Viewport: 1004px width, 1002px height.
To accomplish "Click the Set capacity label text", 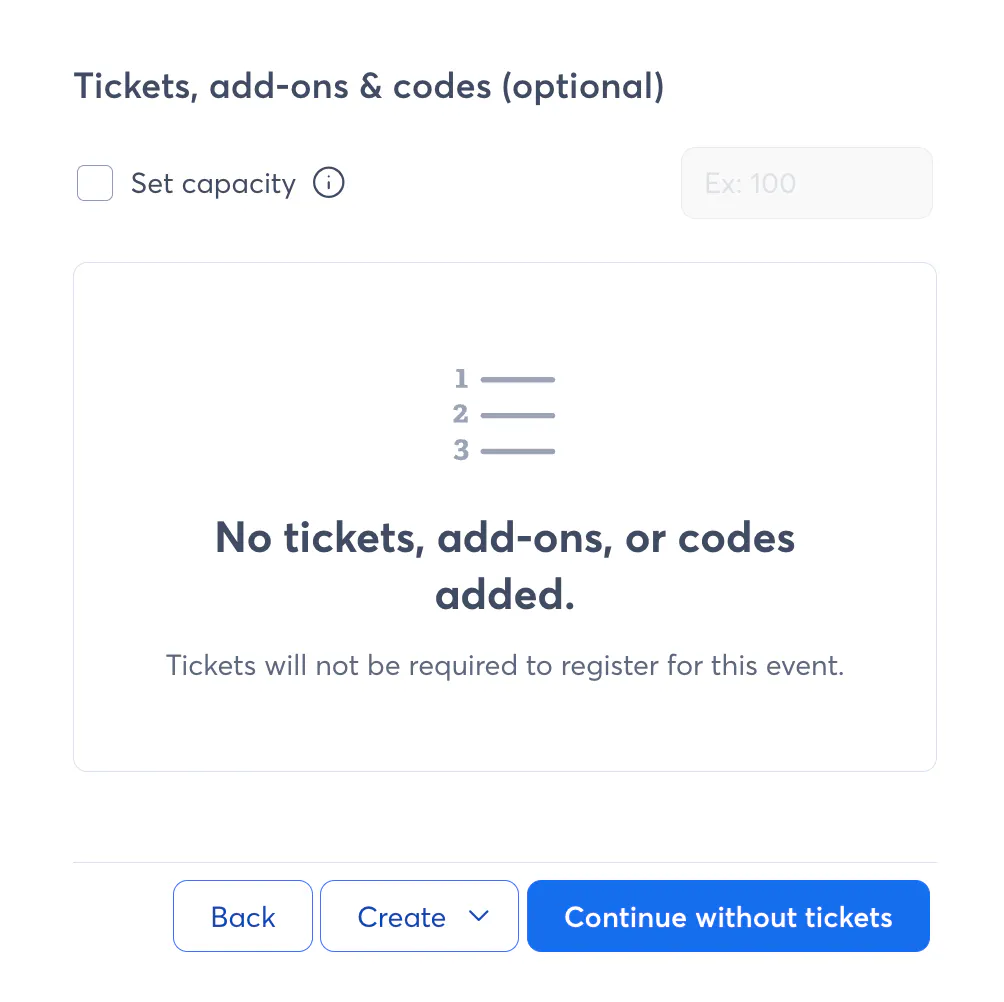I will pyautogui.click(x=213, y=184).
